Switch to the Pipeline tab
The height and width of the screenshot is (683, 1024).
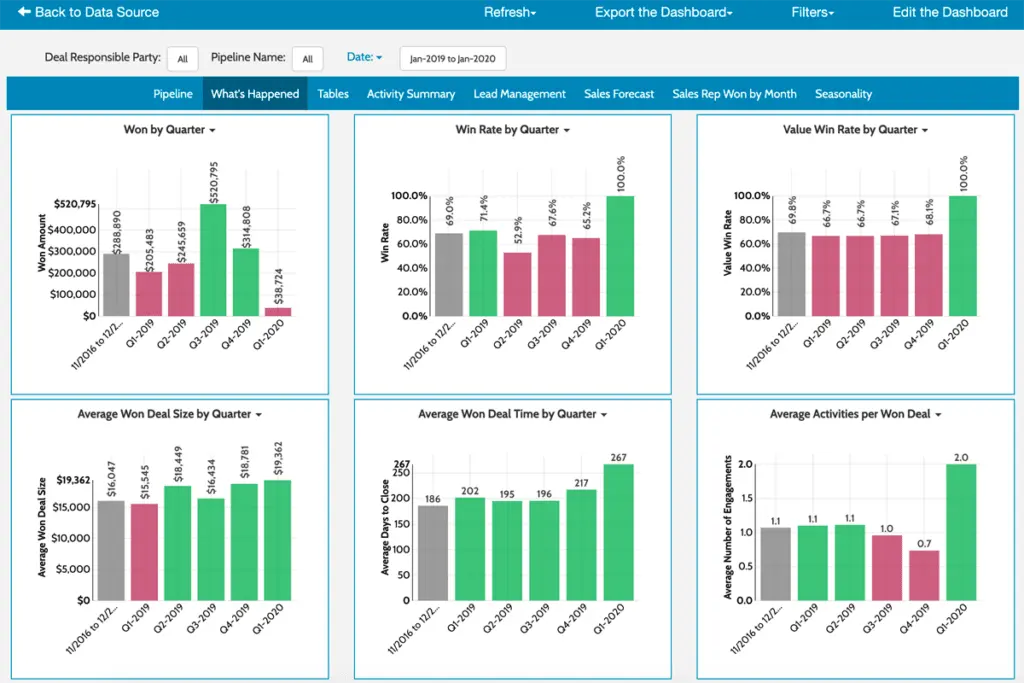173,94
